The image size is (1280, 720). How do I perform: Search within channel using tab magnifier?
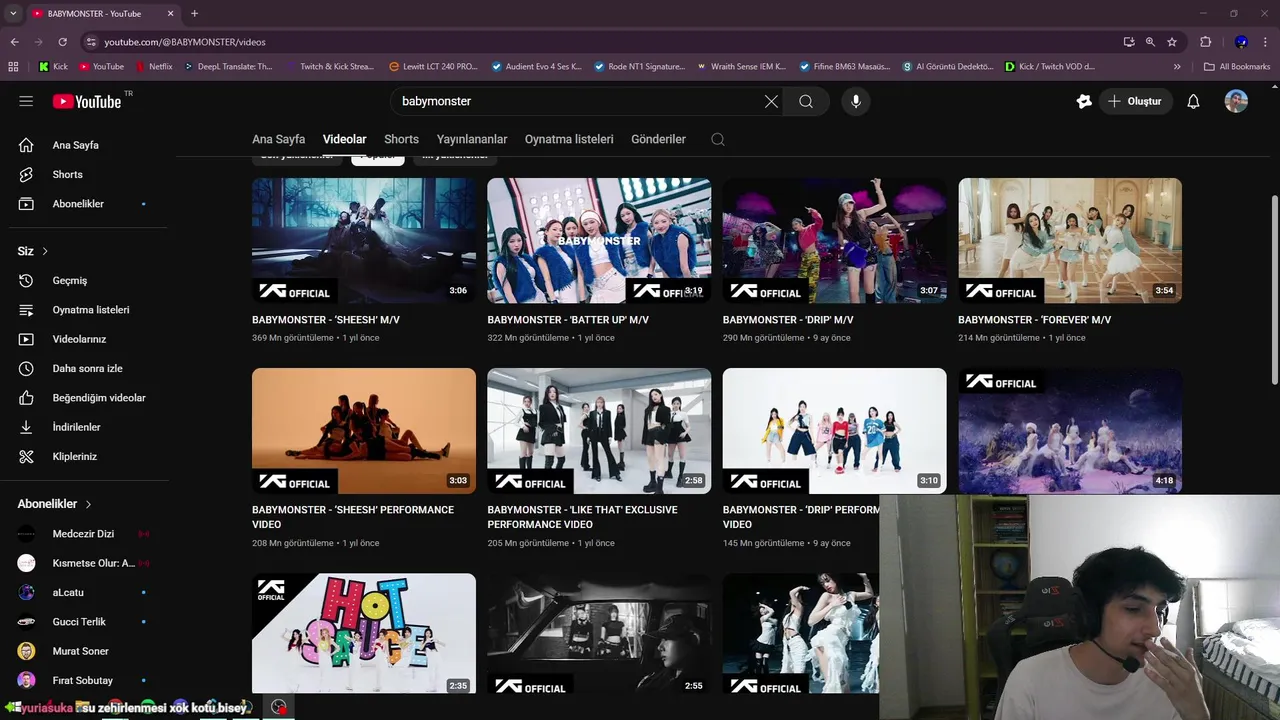coord(718,139)
